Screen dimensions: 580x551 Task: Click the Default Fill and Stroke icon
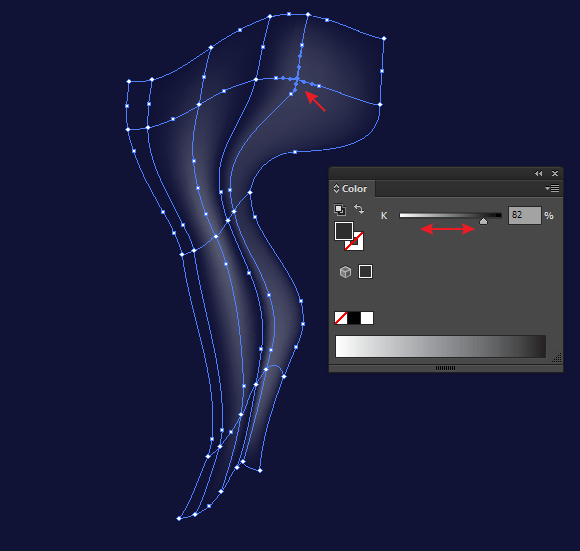(340, 210)
